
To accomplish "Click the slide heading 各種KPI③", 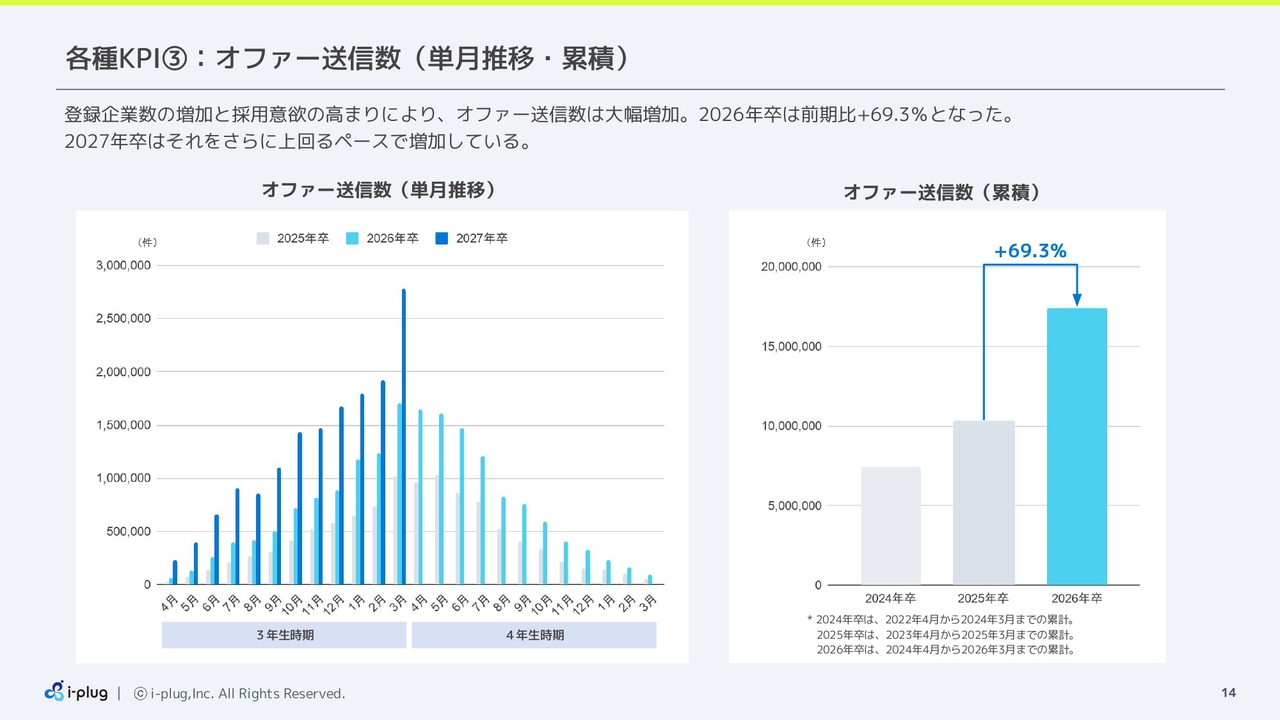I will click(125, 58).
